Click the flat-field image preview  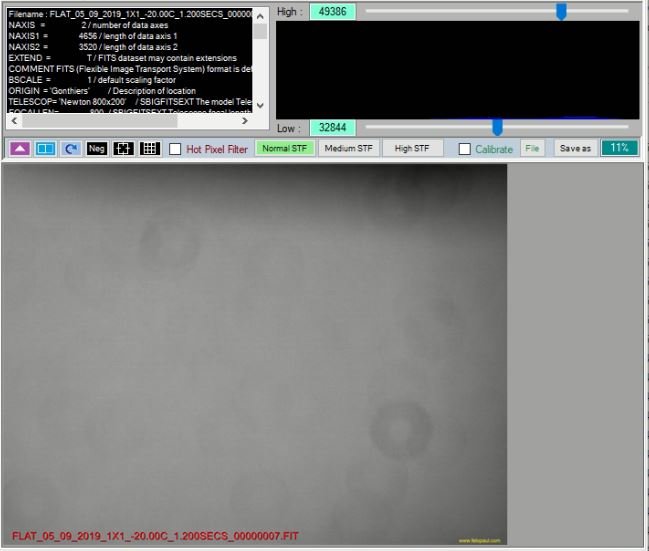pos(254,355)
